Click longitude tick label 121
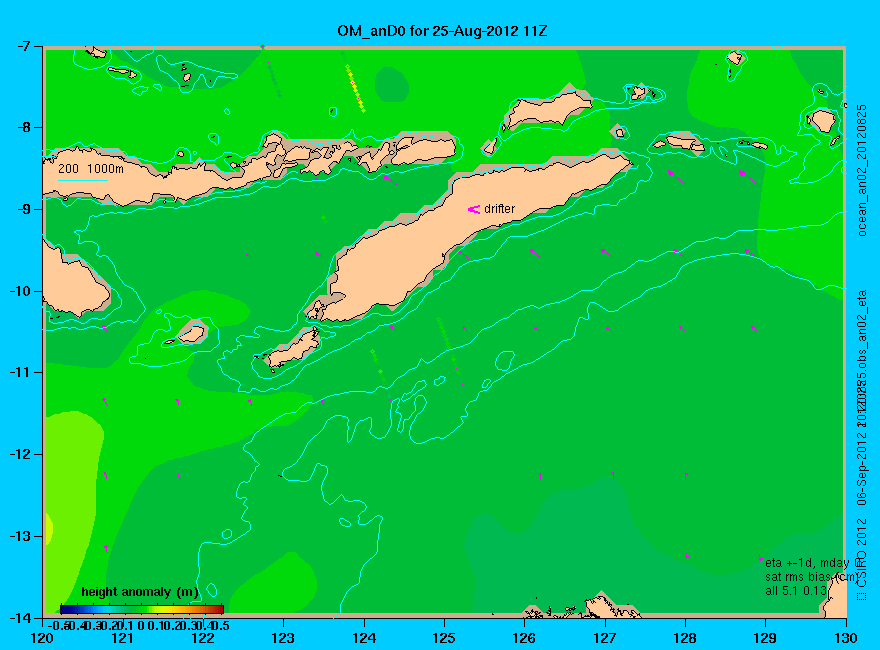This screenshot has width=880, height=650. point(123,638)
